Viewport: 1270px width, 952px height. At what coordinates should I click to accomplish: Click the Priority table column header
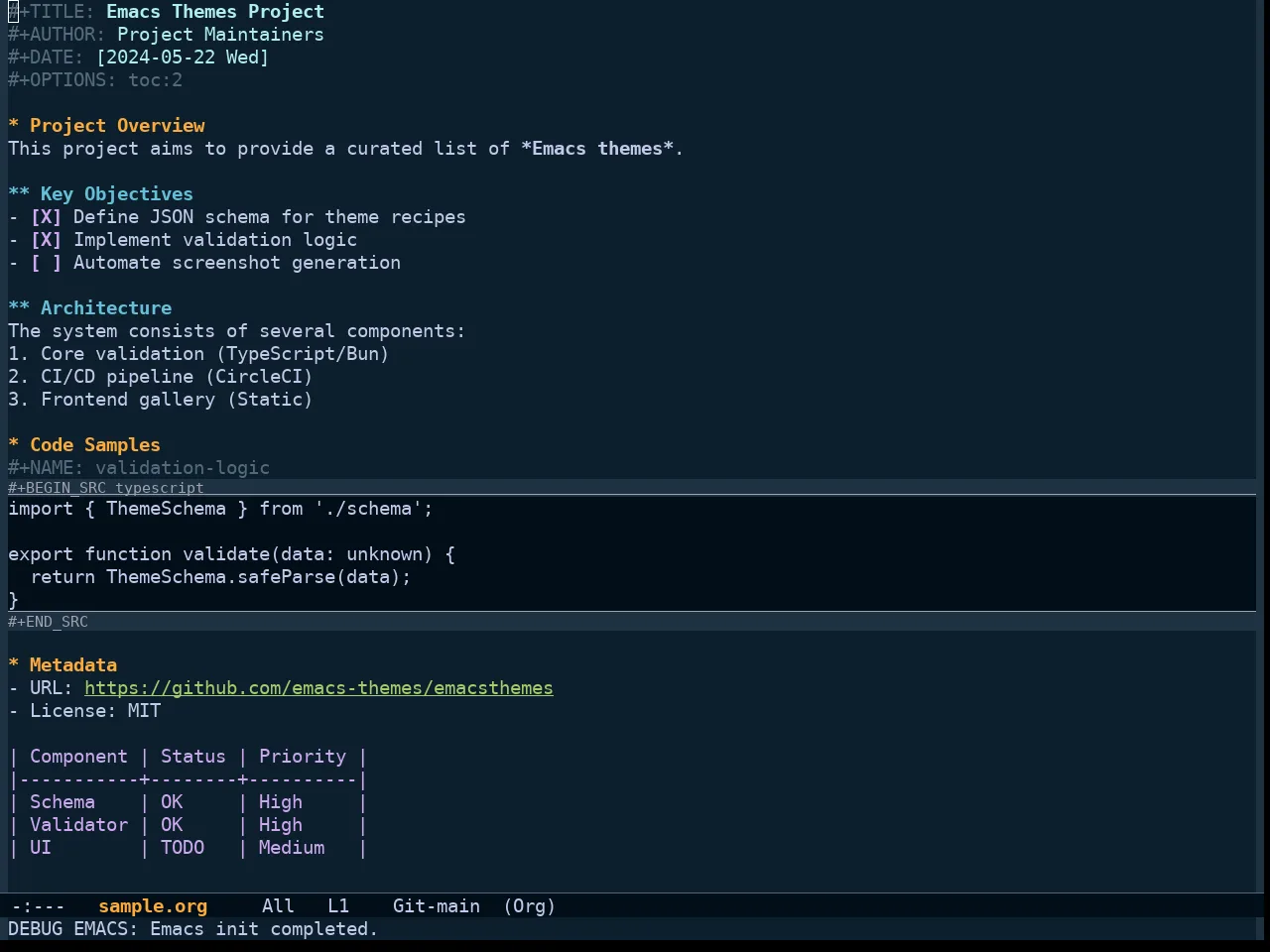click(x=303, y=757)
